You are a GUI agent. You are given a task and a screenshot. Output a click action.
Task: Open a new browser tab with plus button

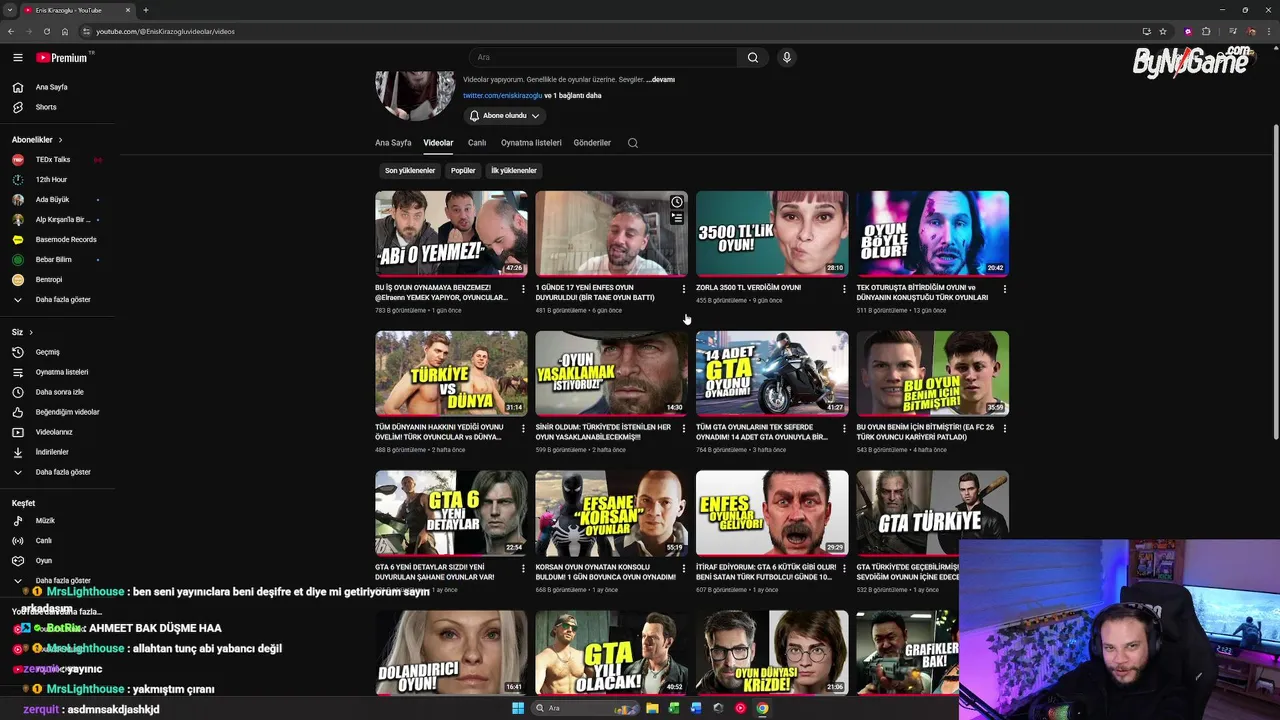(x=146, y=10)
